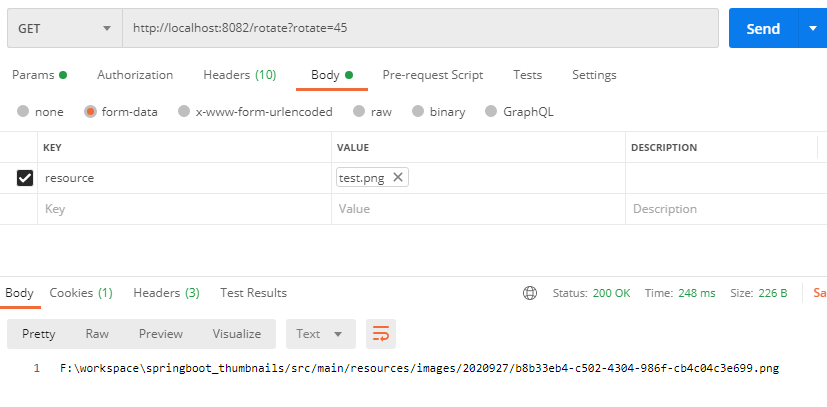Open the Text format dropdown
Viewport: 827px width, 407px height.
(321, 334)
